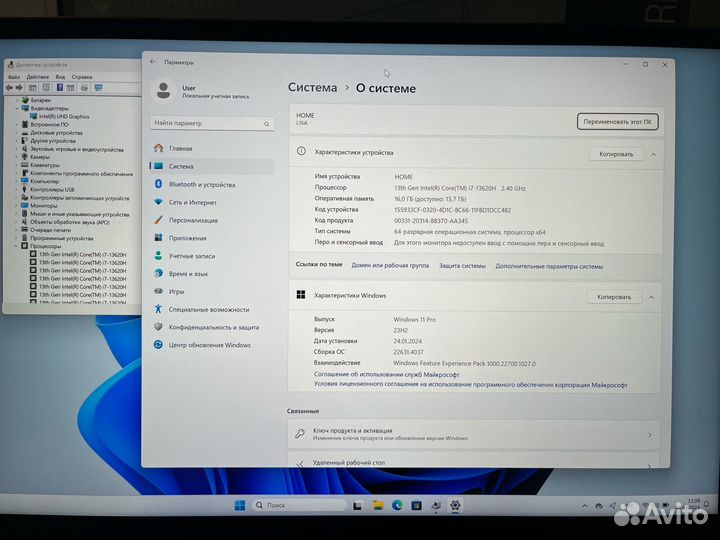The width and height of the screenshot is (720, 540).
Task: Click the User account avatar
Action: pyautogui.click(x=163, y=90)
